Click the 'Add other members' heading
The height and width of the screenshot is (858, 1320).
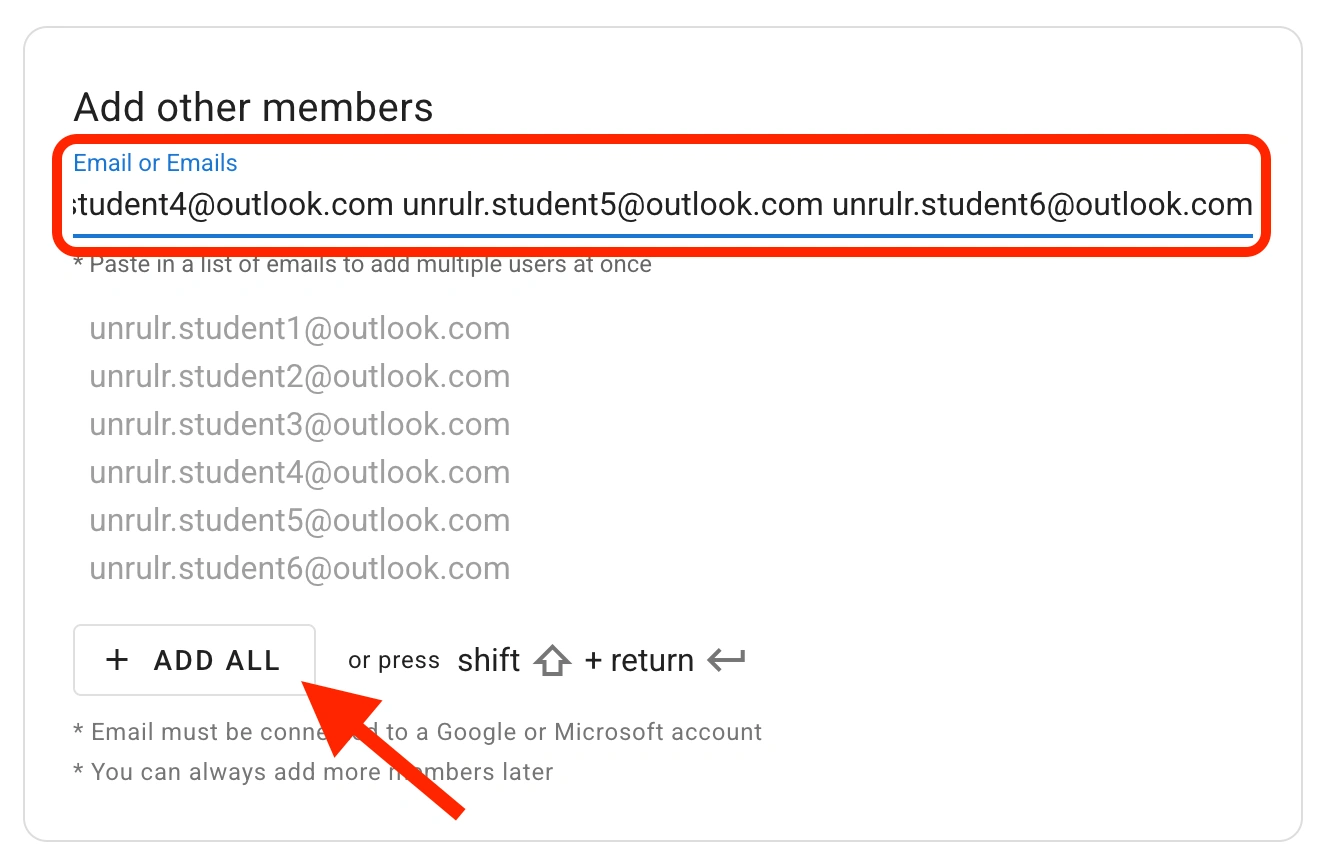tap(254, 107)
